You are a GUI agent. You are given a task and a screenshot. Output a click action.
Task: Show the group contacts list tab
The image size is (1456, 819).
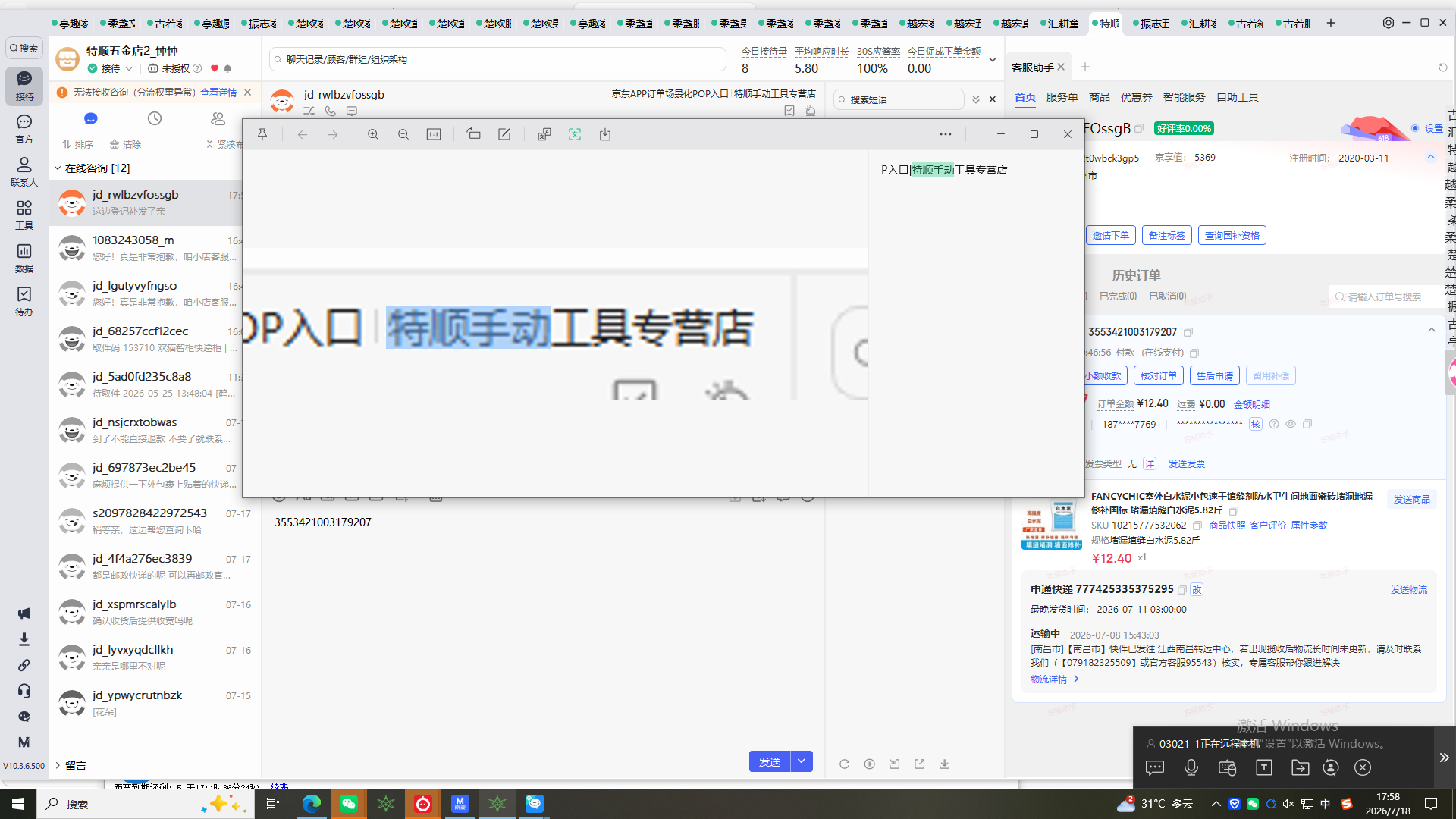[x=218, y=118]
